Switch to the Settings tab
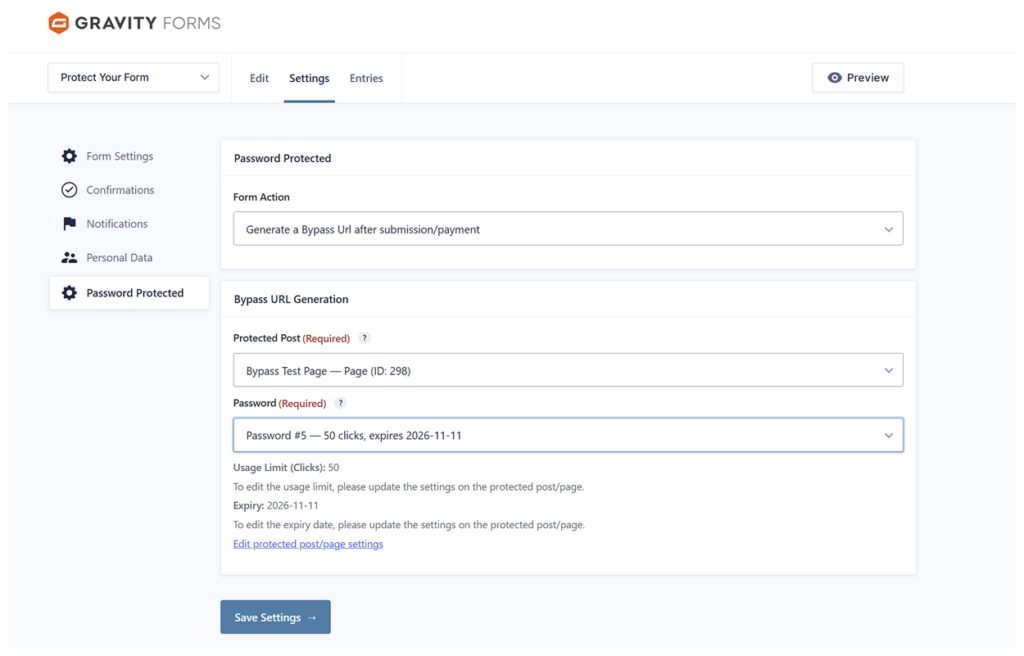 [x=309, y=78]
